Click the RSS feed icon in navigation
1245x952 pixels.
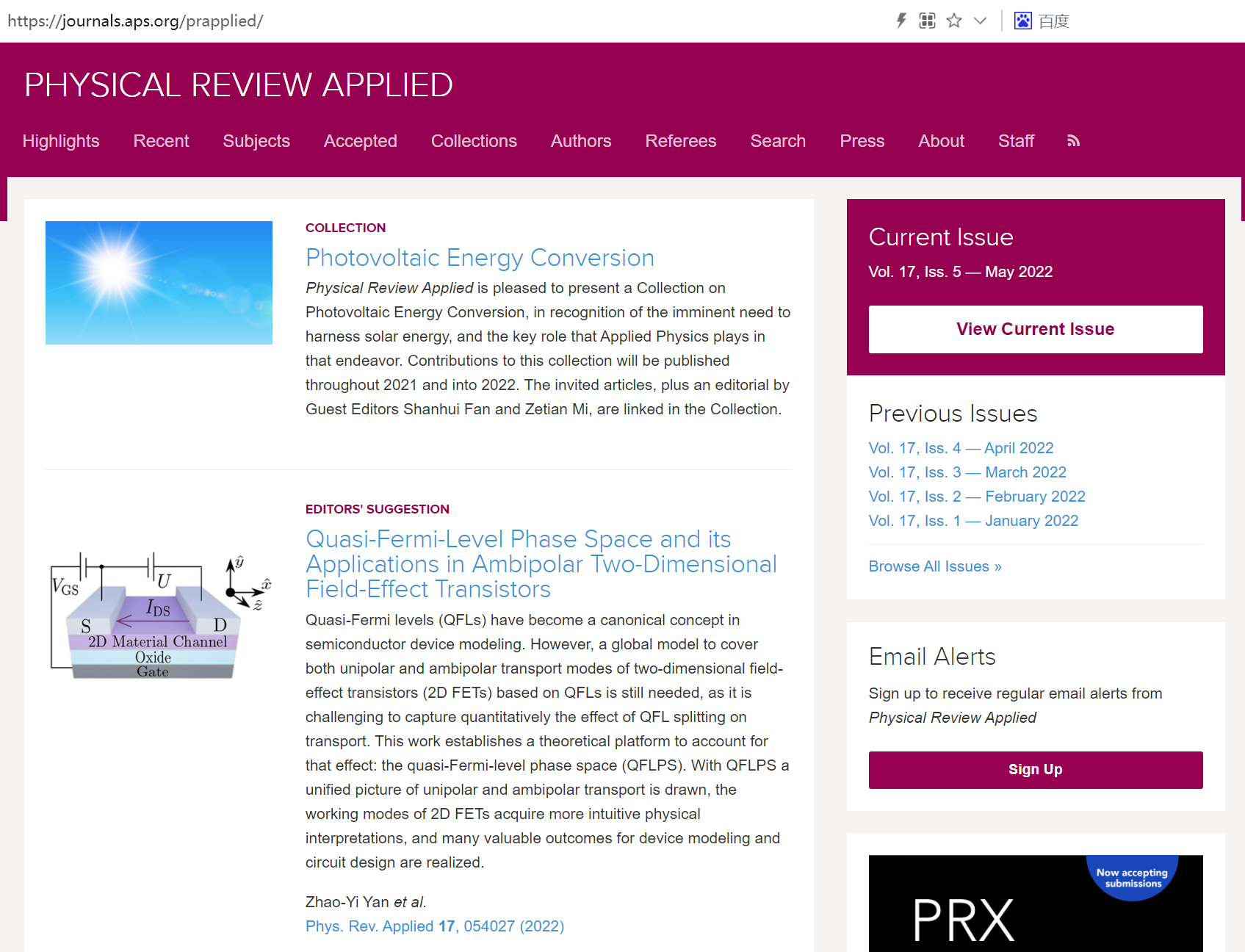coord(1073,141)
